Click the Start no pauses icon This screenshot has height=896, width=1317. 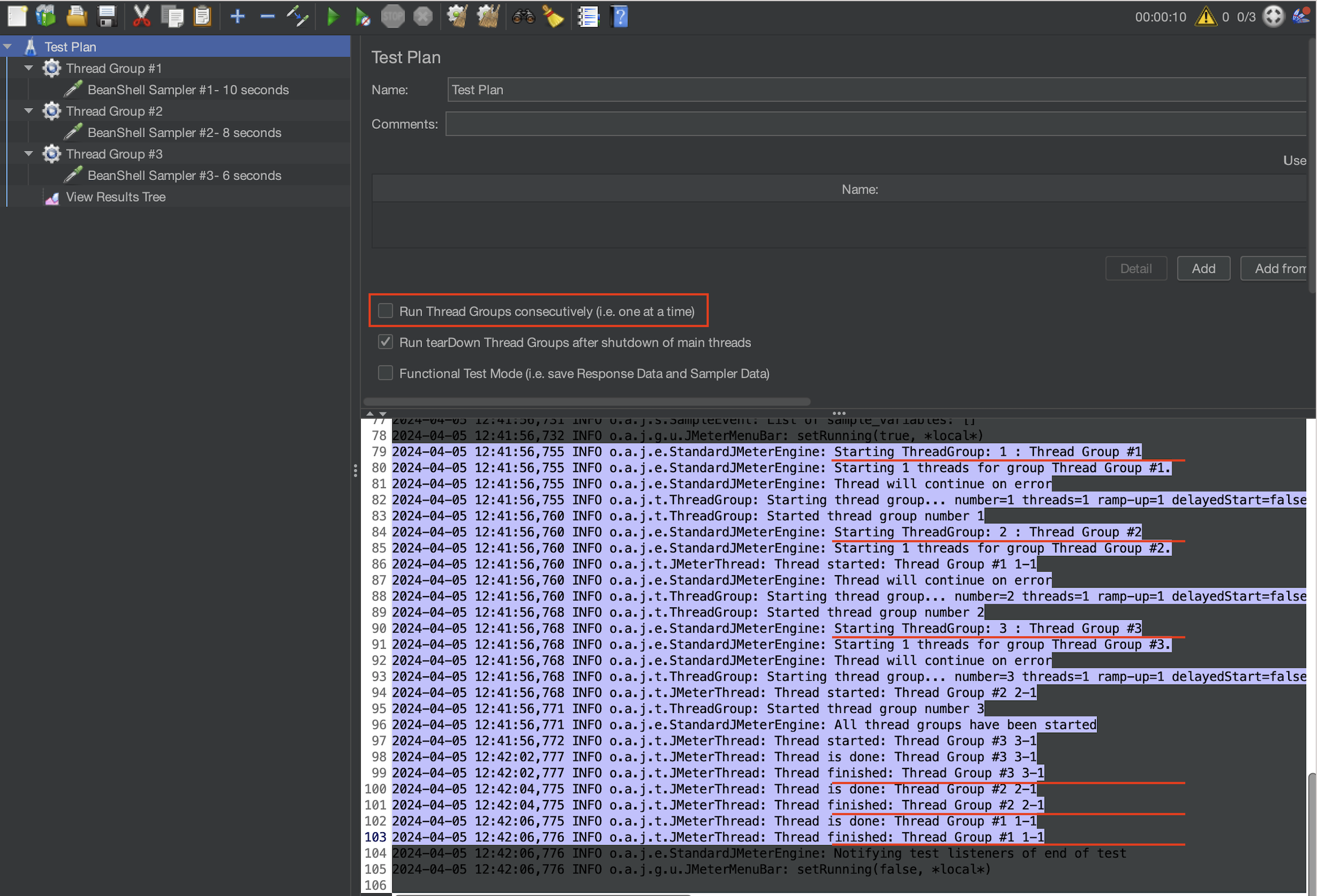[362, 17]
